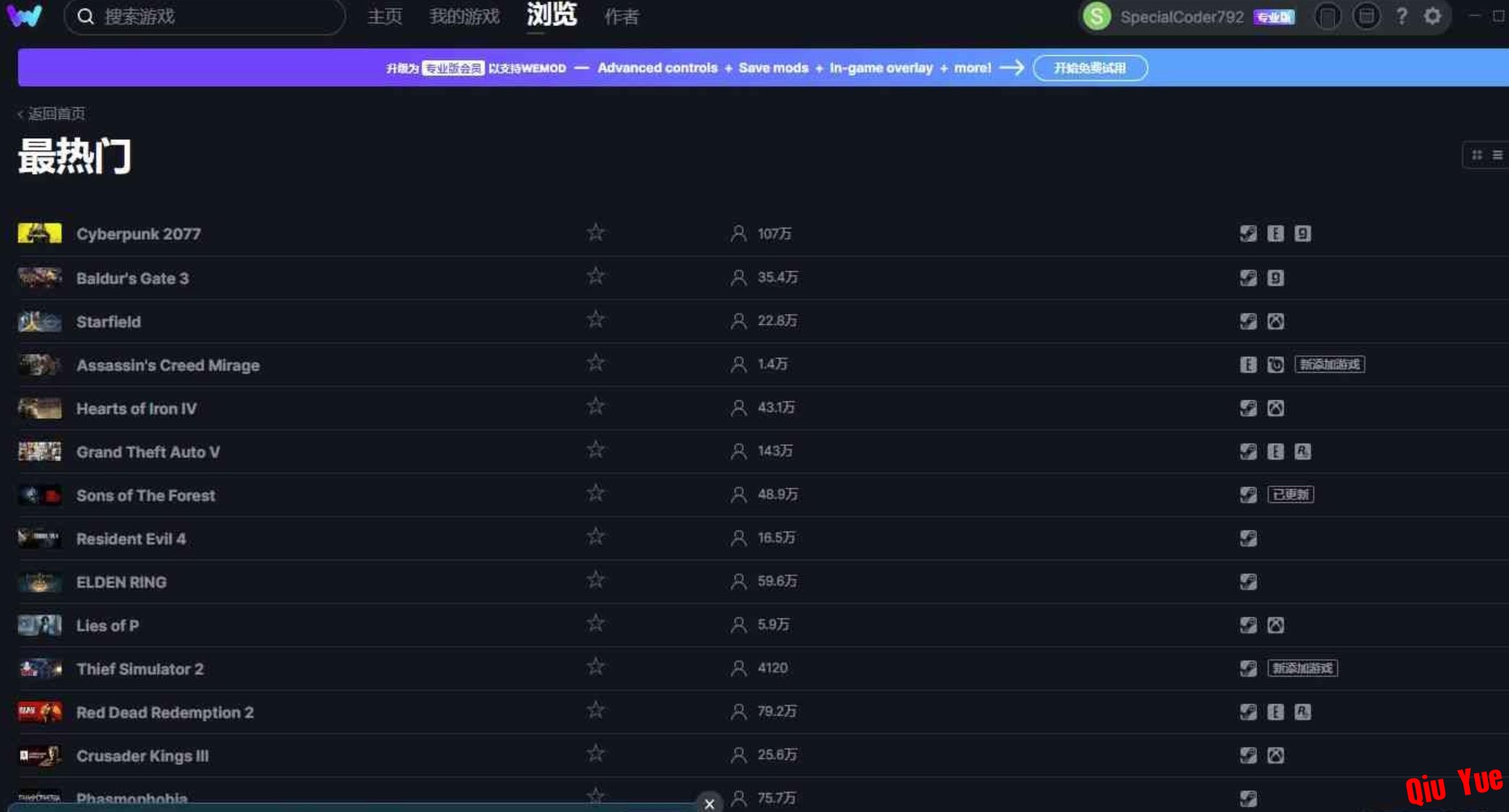
Task: Click Ubisoft icon for Assassin's Creed Mirage
Action: tap(1275, 365)
